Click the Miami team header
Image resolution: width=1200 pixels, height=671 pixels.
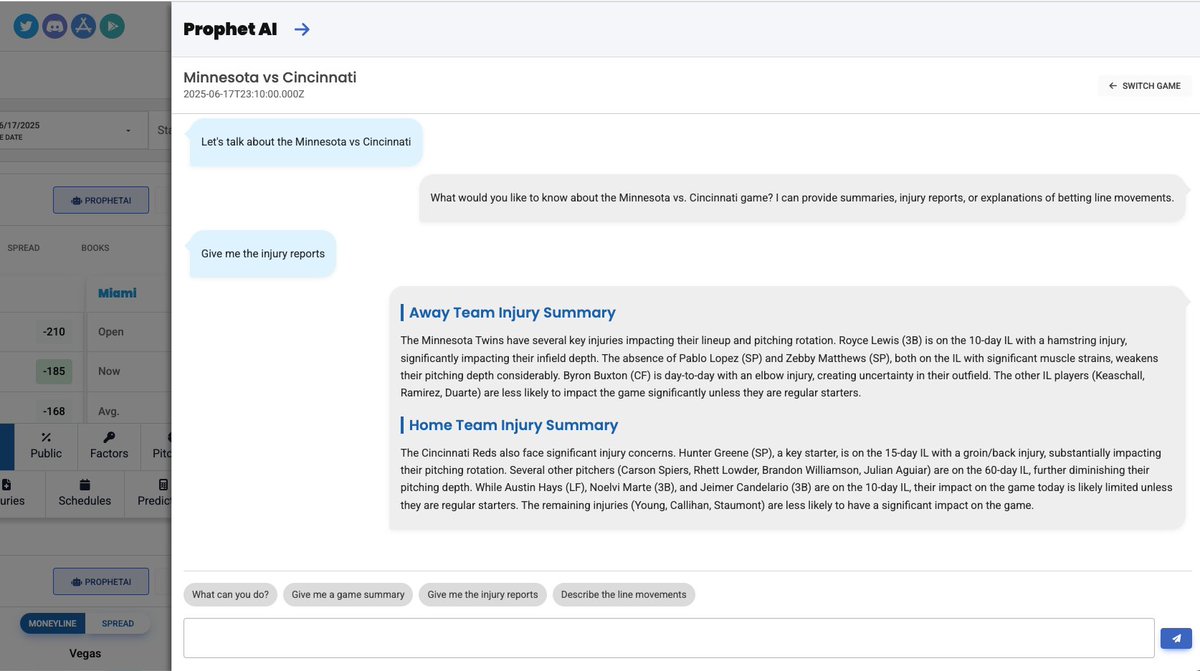(117, 293)
